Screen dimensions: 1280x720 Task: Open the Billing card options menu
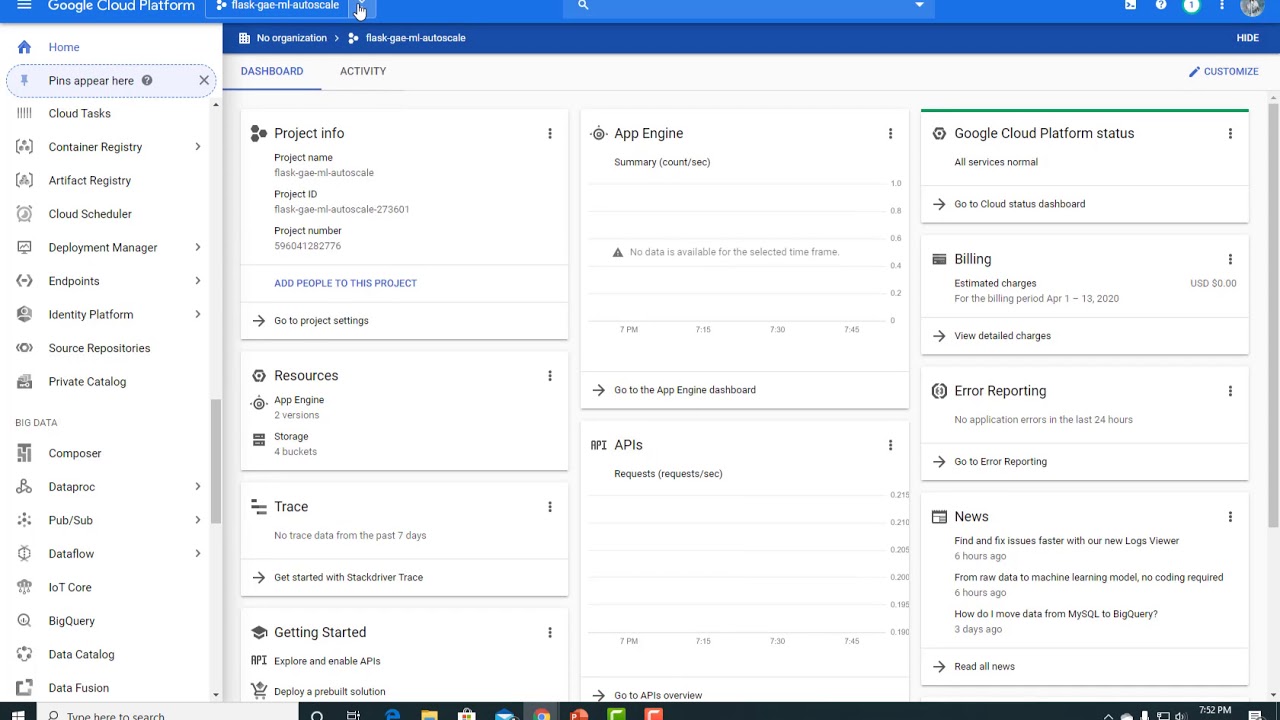(1230, 259)
